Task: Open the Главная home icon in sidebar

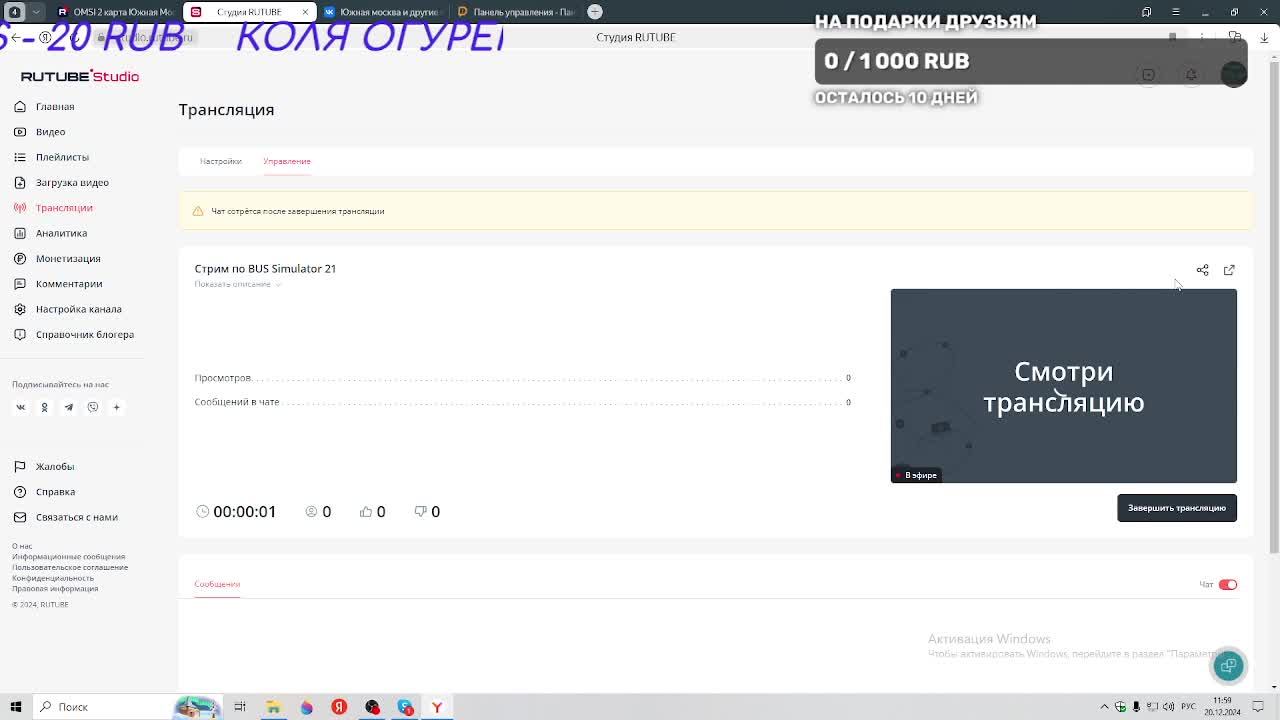Action: (x=20, y=106)
